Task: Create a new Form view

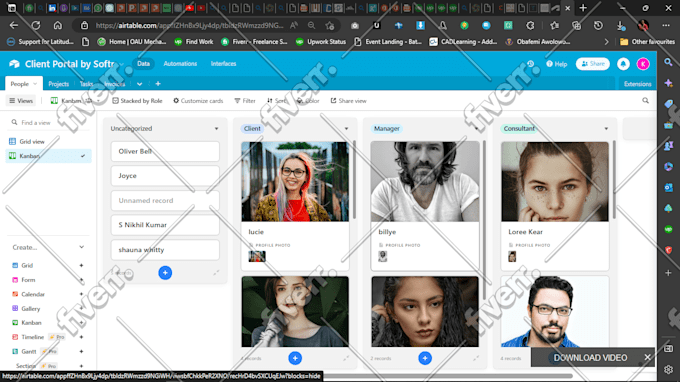Action: point(48,280)
